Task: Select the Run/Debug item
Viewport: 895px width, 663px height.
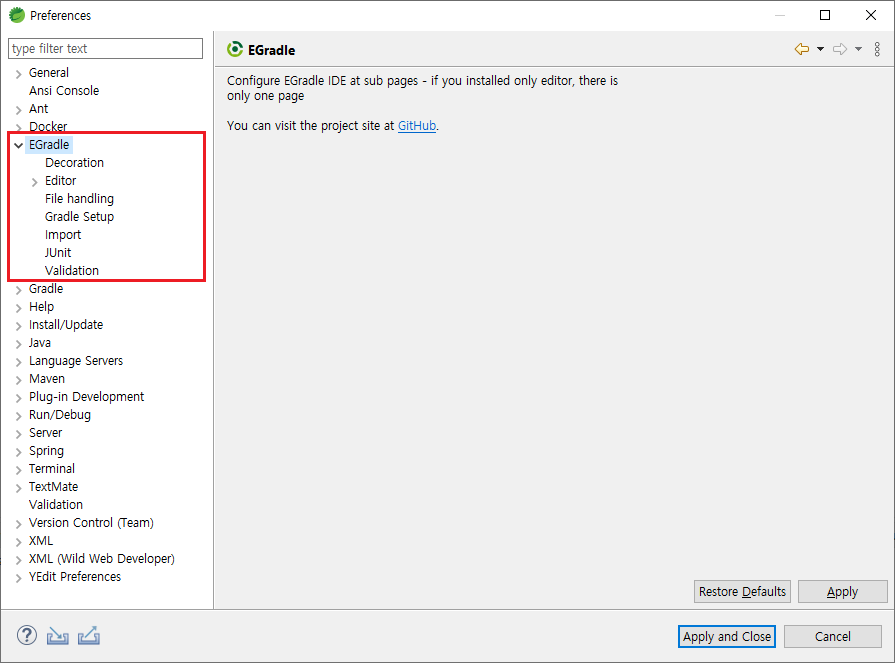Action: point(60,415)
